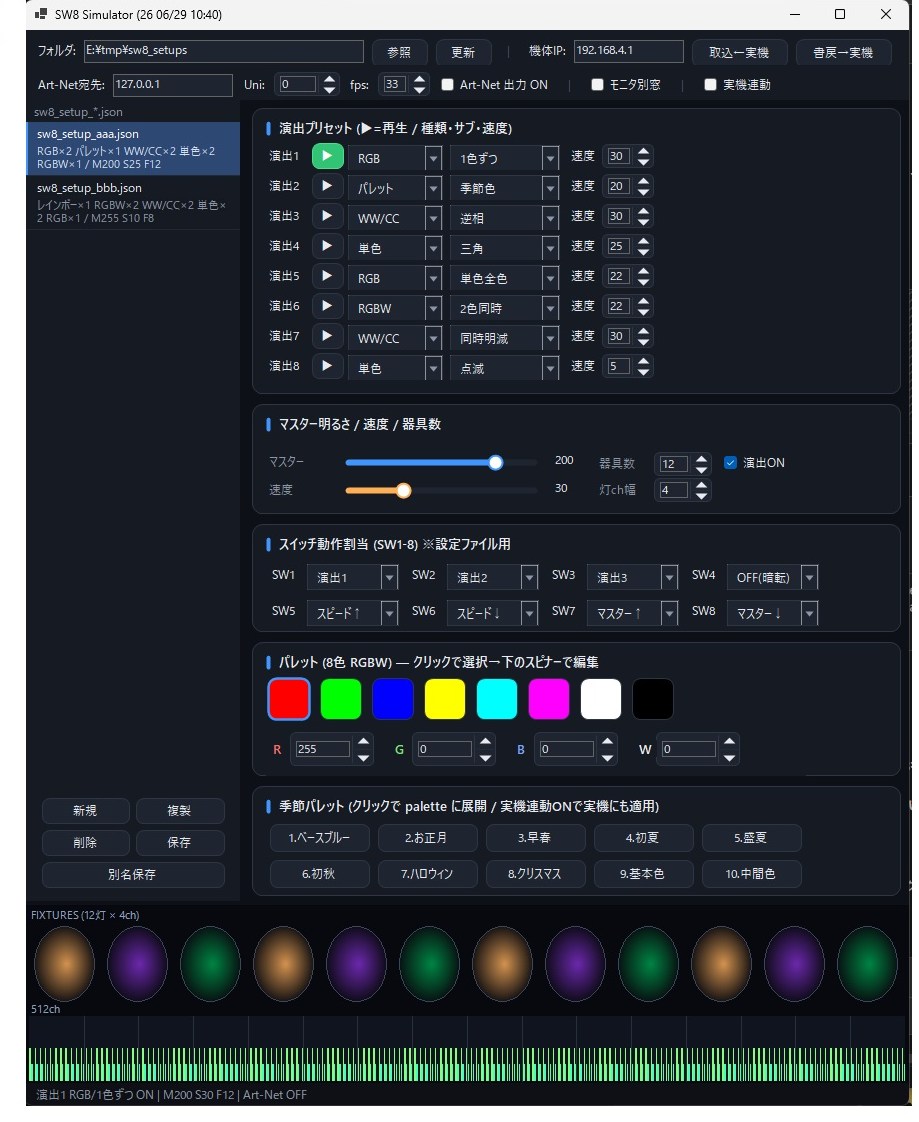Click the 参照 browse button
919x1122 pixels.
pos(399,52)
